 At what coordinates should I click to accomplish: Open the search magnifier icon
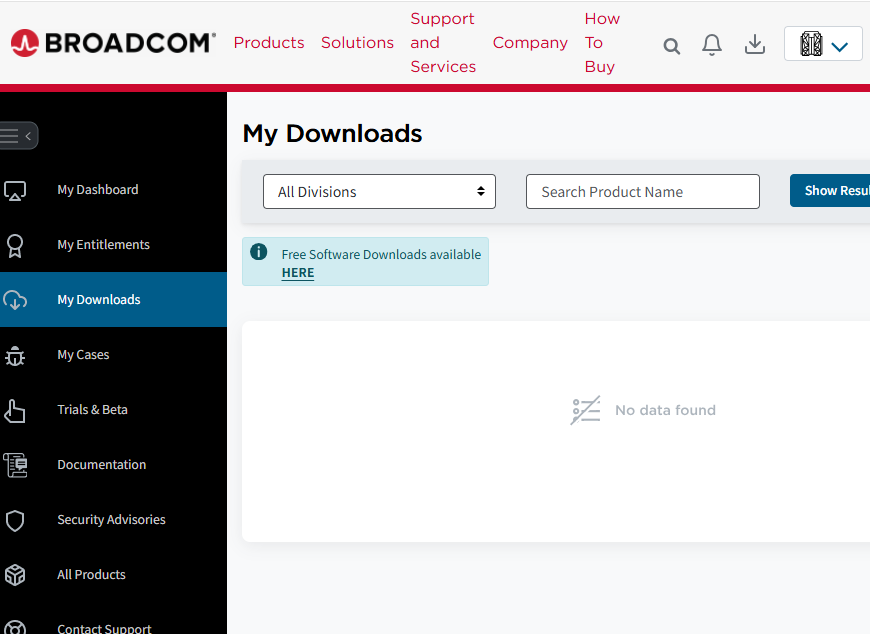click(671, 46)
